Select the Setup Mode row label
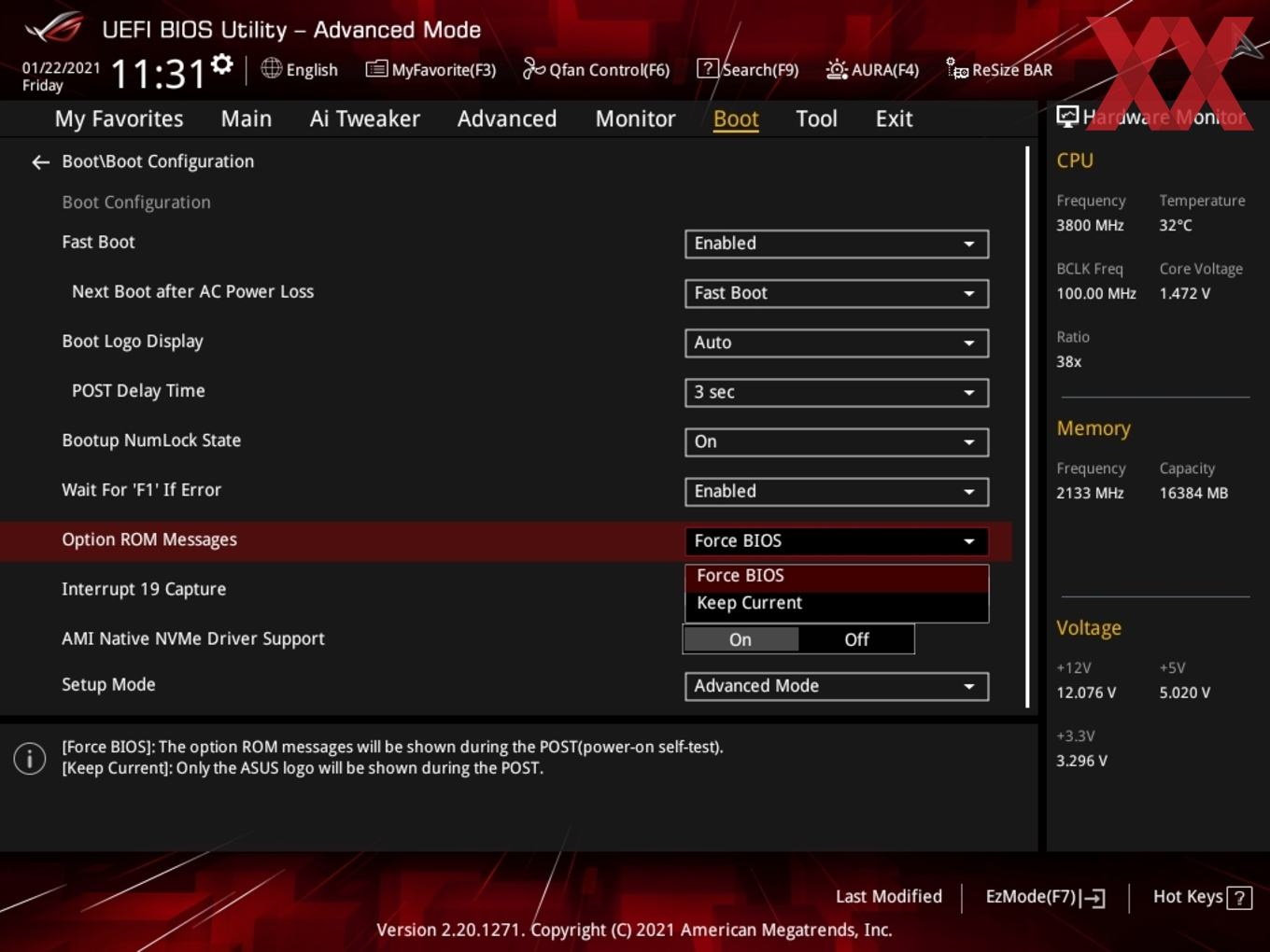 [108, 684]
